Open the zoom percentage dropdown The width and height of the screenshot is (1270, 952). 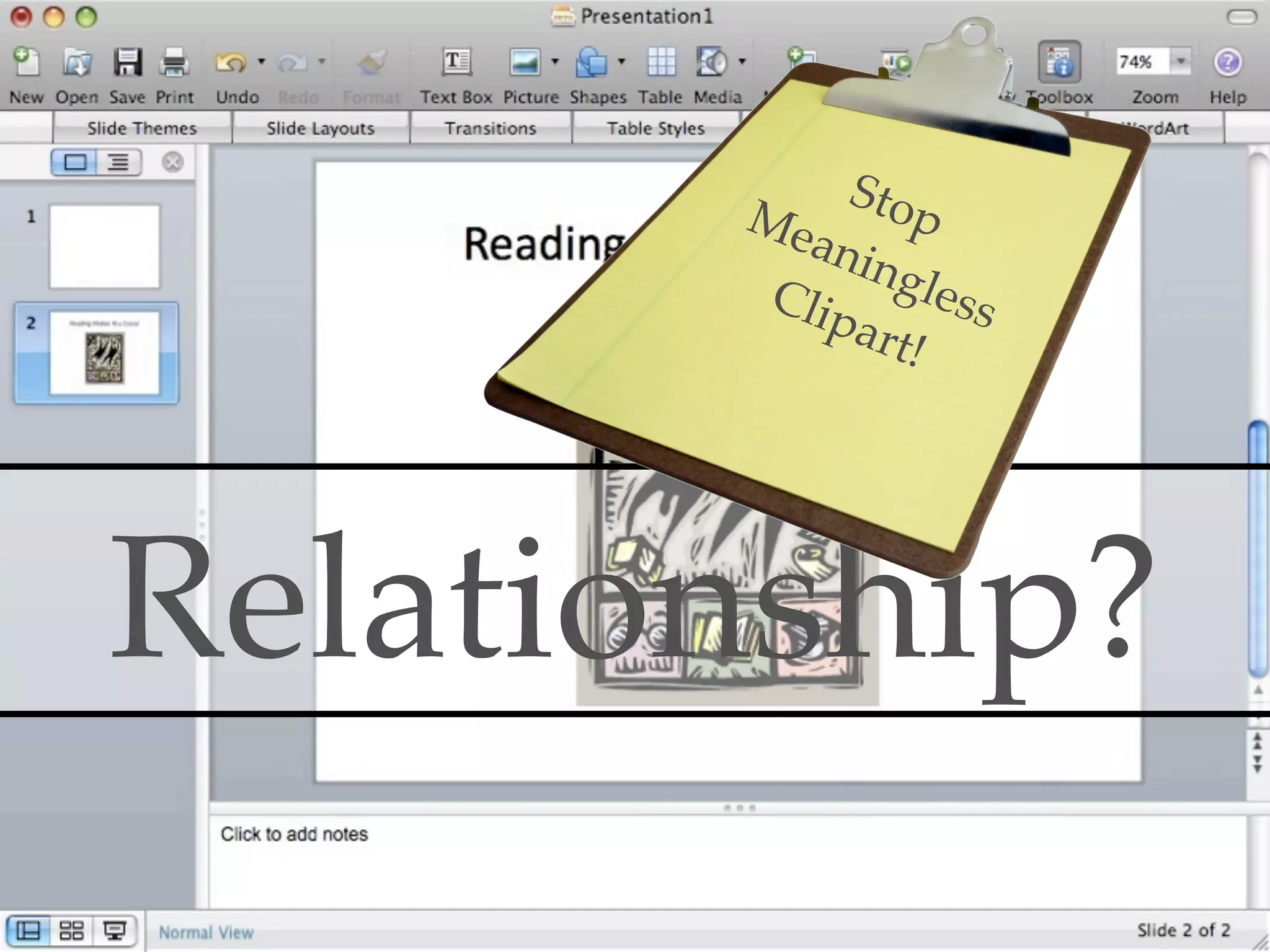point(1181,61)
